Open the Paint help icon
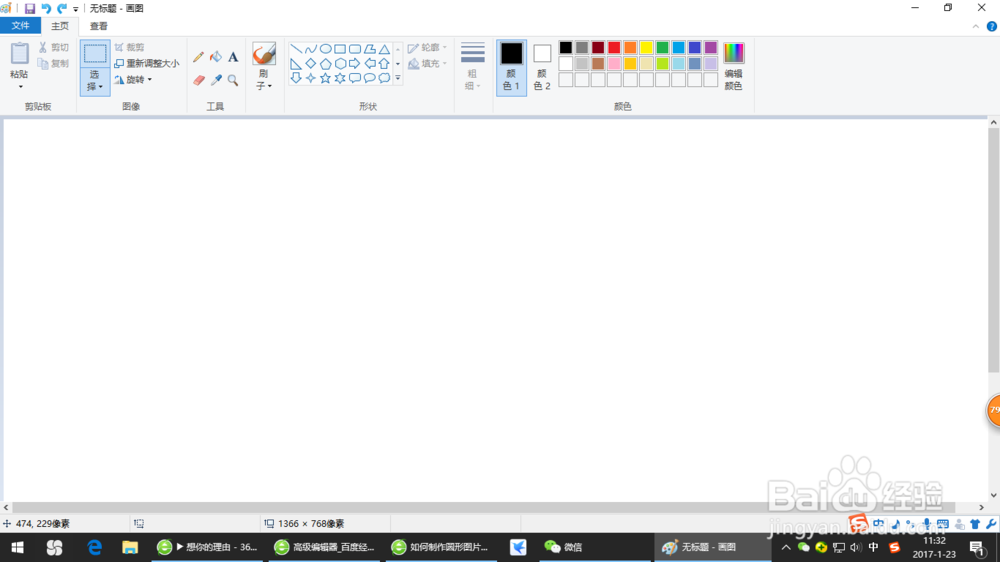The width and height of the screenshot is (1000, 562). 992,26
